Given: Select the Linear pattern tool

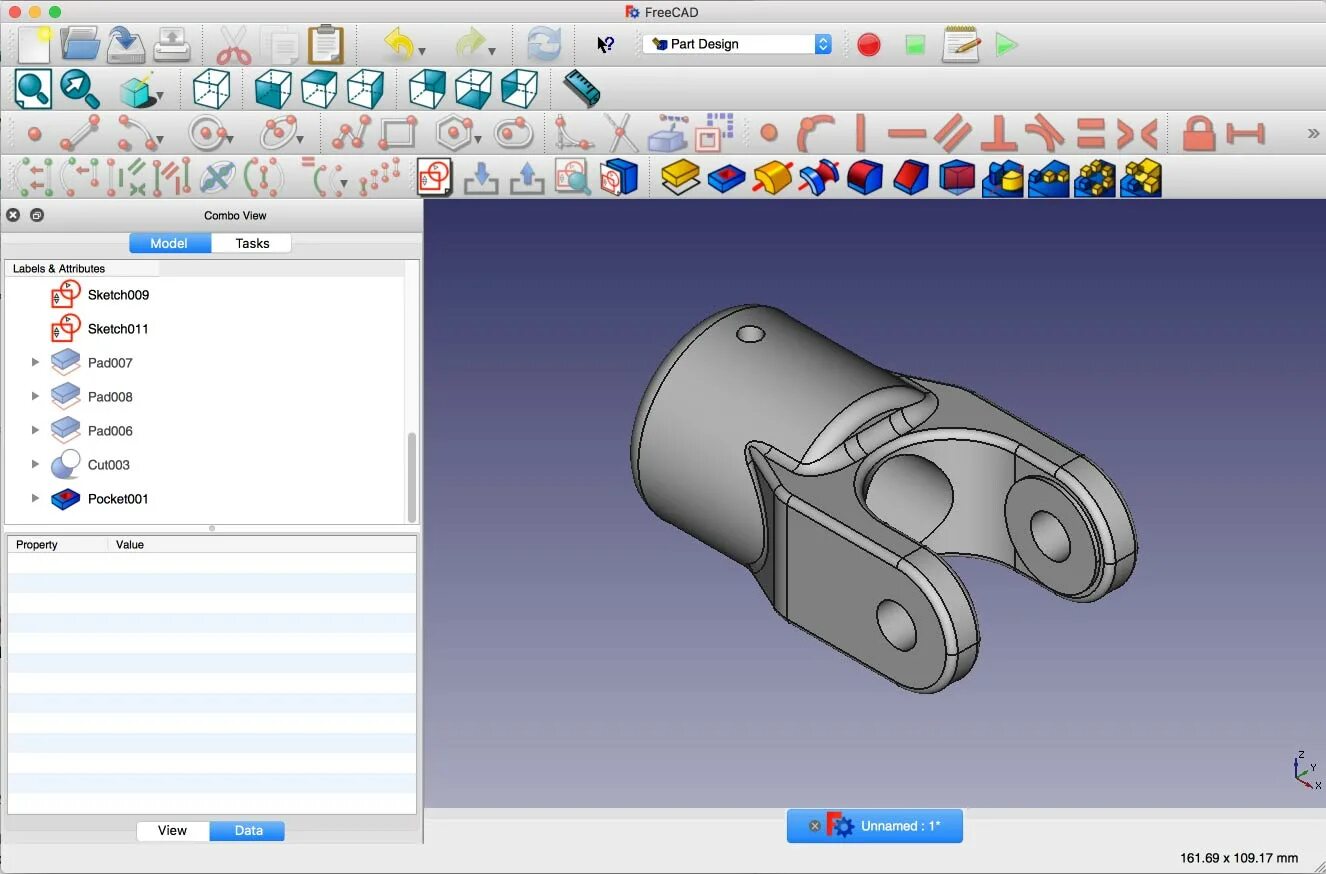Looking at the screenshot, I should 1048,178.
